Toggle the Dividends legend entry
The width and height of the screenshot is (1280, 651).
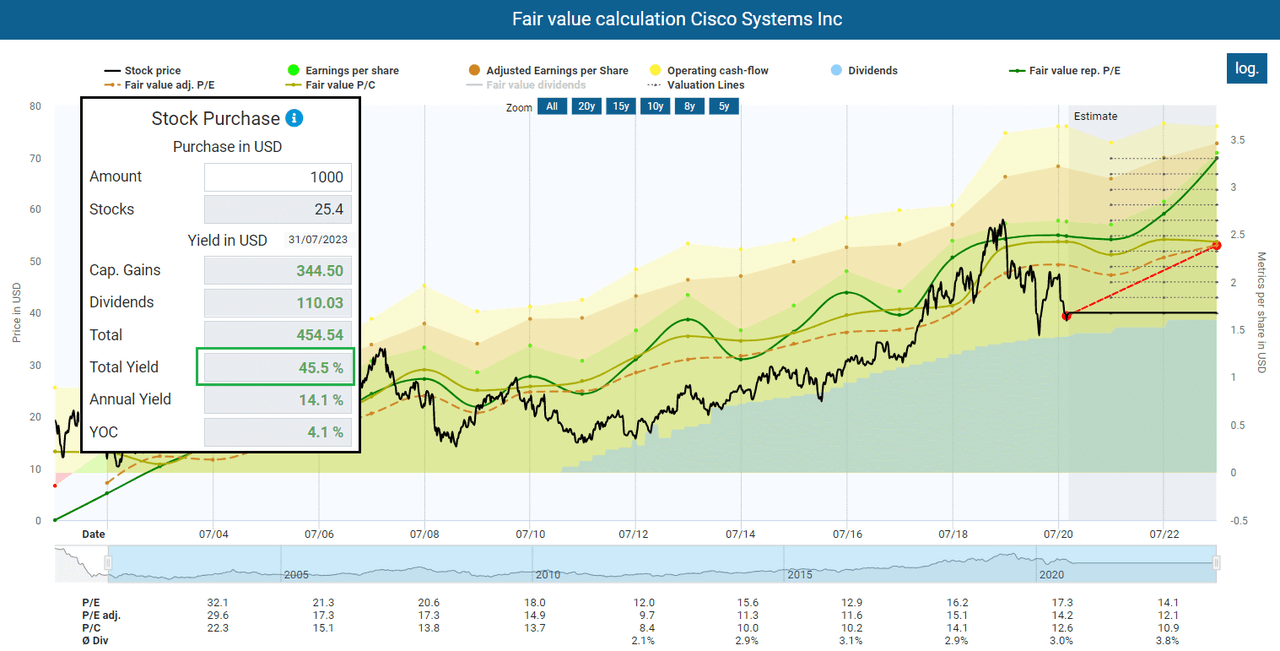coord(864,71)
